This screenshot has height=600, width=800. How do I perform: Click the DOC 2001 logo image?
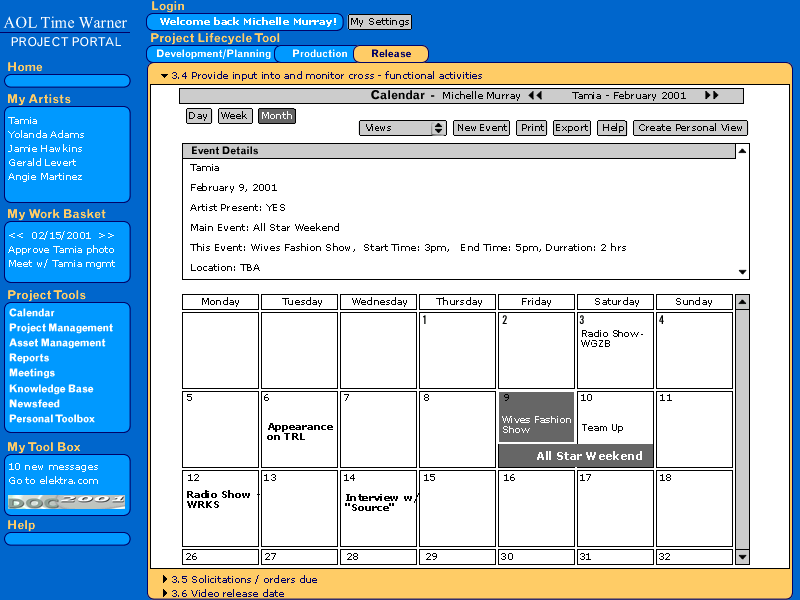click(67, 500)
